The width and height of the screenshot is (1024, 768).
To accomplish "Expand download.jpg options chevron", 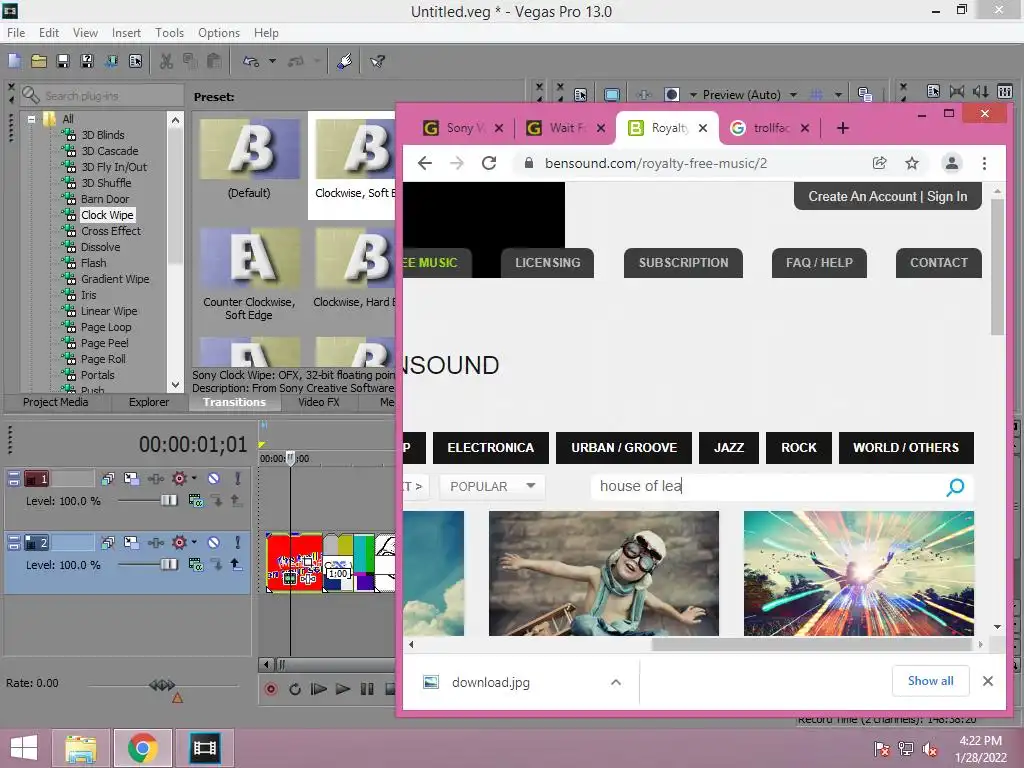I will point(615,682).
